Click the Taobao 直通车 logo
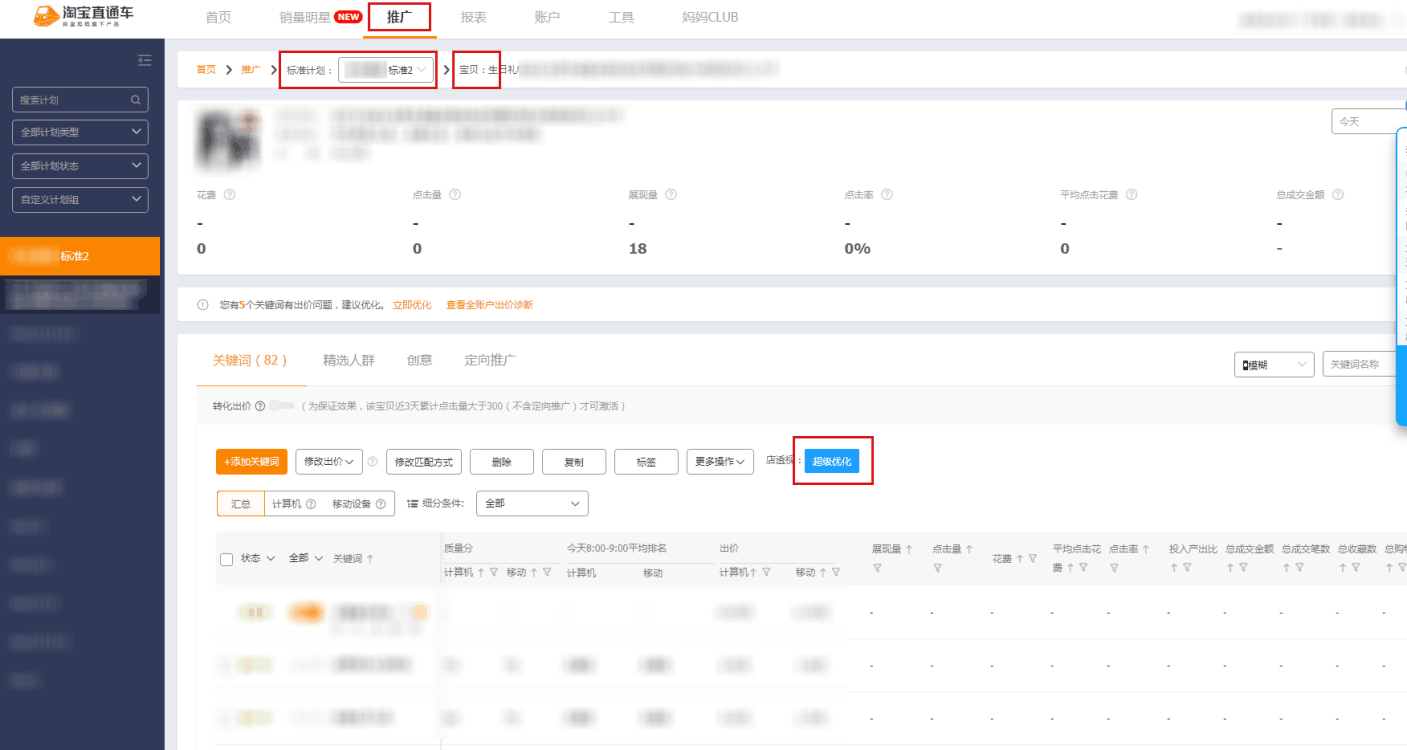The width and height of the screenshot is (1407, 750). 84,17
